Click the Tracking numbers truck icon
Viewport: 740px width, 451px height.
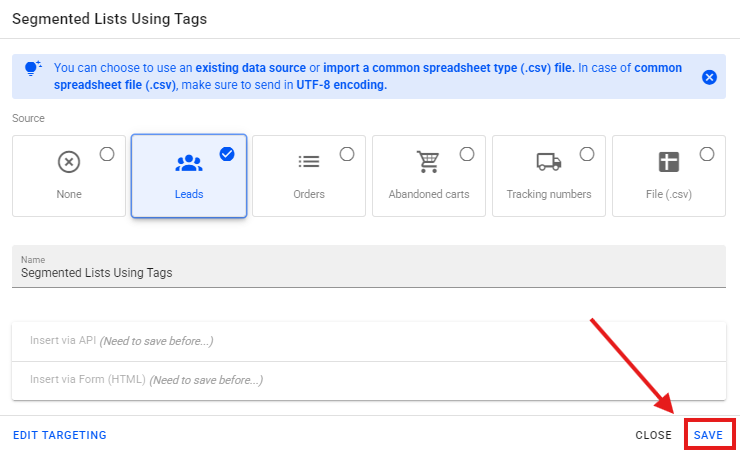click(x=548, y=162)
